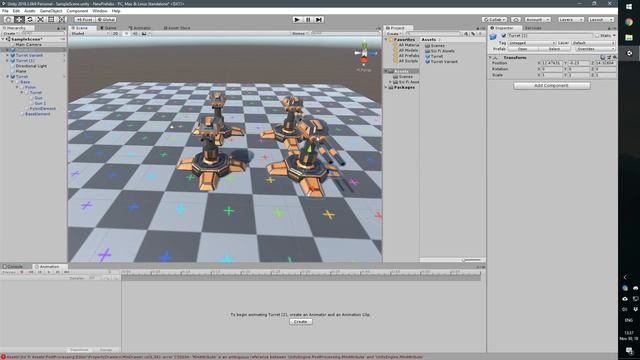640x360 pixels.
Task: Click the Project panel search field
Action: point(434,33)
